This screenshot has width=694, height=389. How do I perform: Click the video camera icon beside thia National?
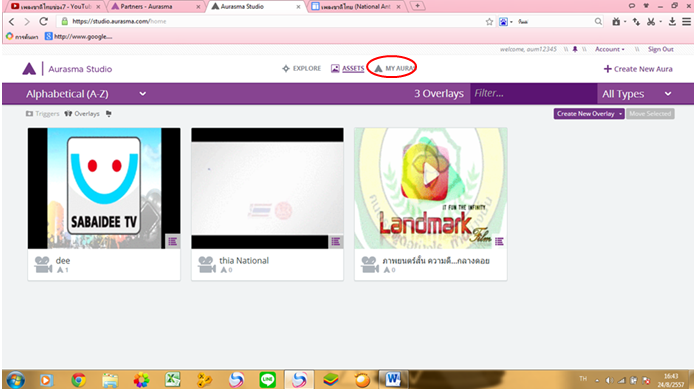(206, 265)
